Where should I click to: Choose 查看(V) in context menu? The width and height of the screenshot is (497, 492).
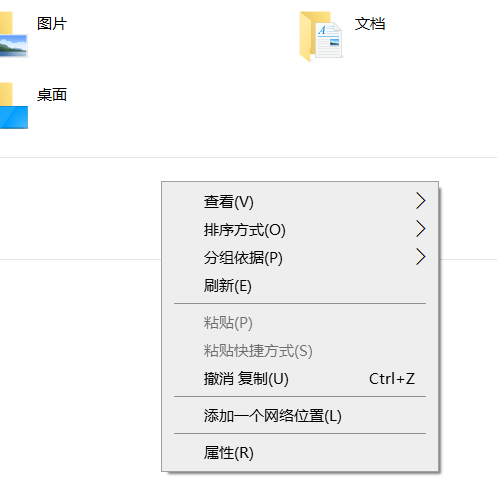[x=300, y=202]
